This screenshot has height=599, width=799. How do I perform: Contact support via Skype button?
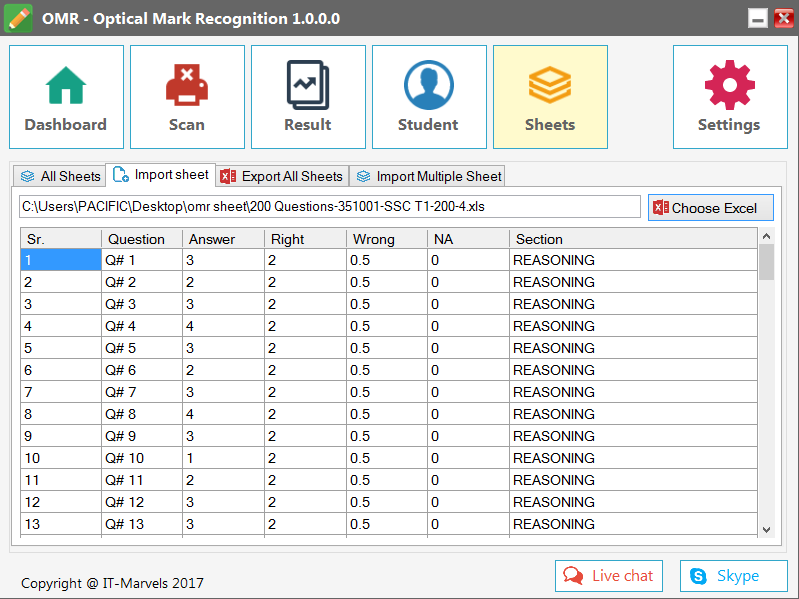(x=734, y=576)
